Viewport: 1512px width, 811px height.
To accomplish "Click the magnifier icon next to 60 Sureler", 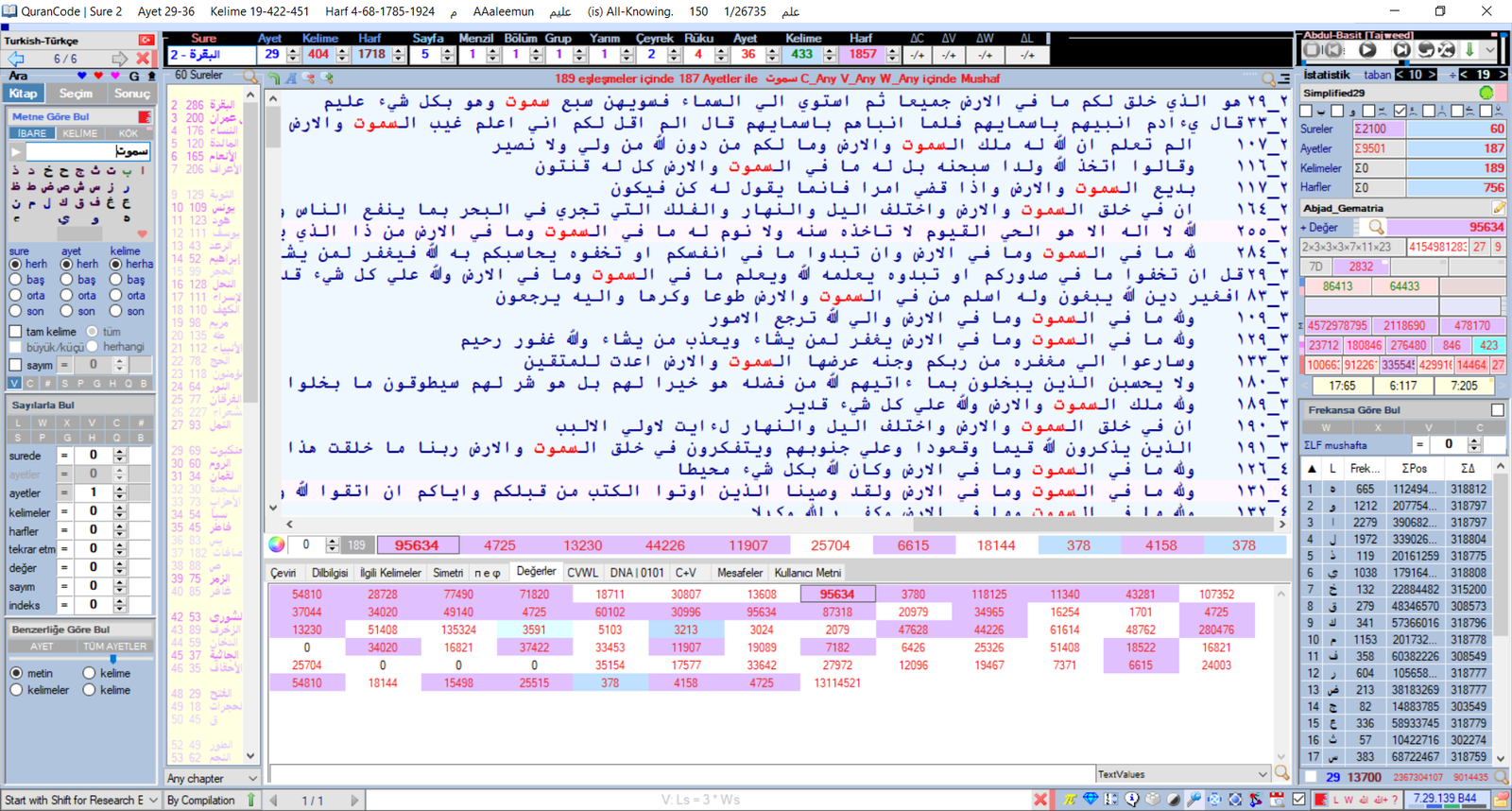I will 250,76.
